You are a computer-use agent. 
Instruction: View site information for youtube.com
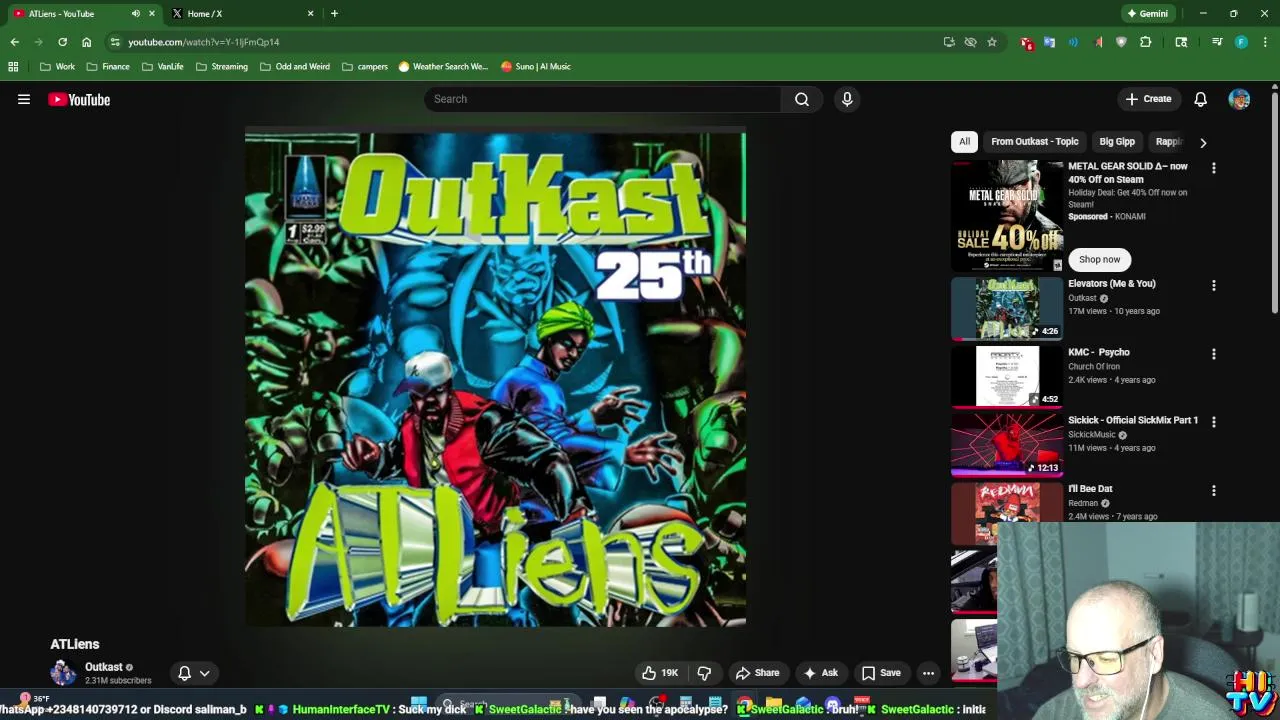point(115,42)
